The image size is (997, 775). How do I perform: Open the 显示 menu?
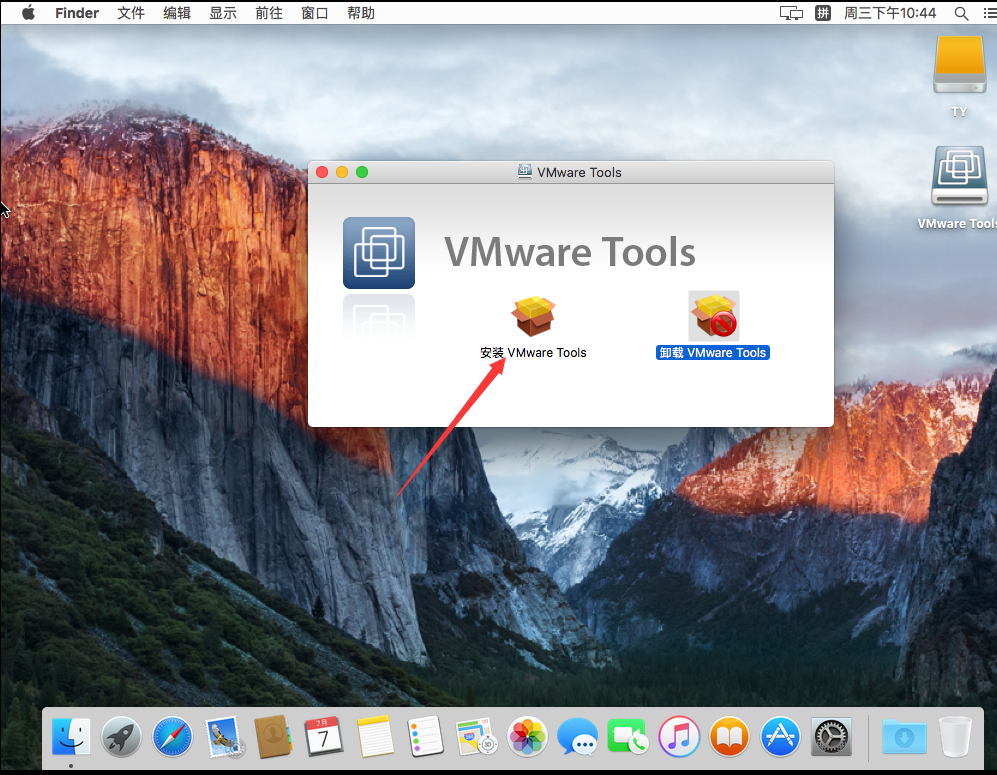[223, 13]
